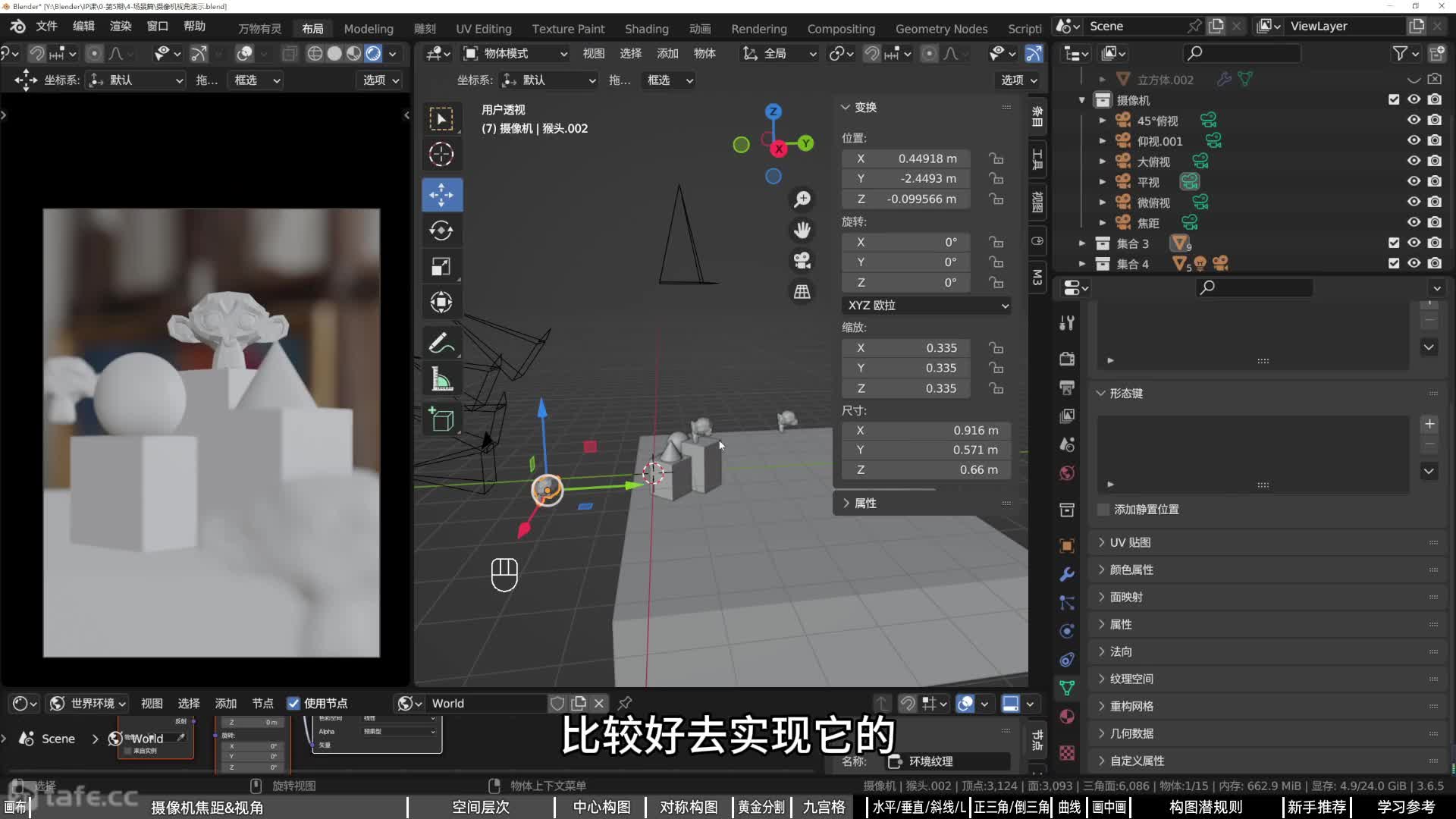The height and width of the screenshot is (819, 1456).
Task: Expand the 集合 4 collection in outliner
Action: pyautogui.click(x=1082, y=263)
